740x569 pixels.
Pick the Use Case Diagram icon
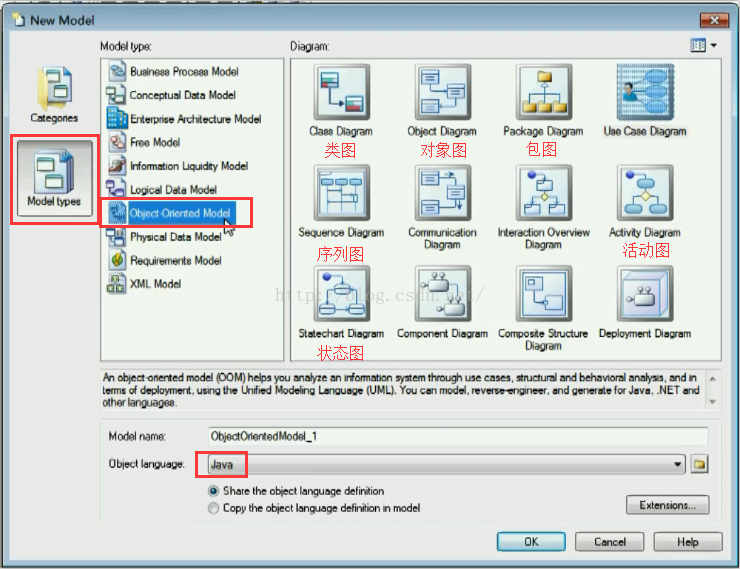[645, 92]
